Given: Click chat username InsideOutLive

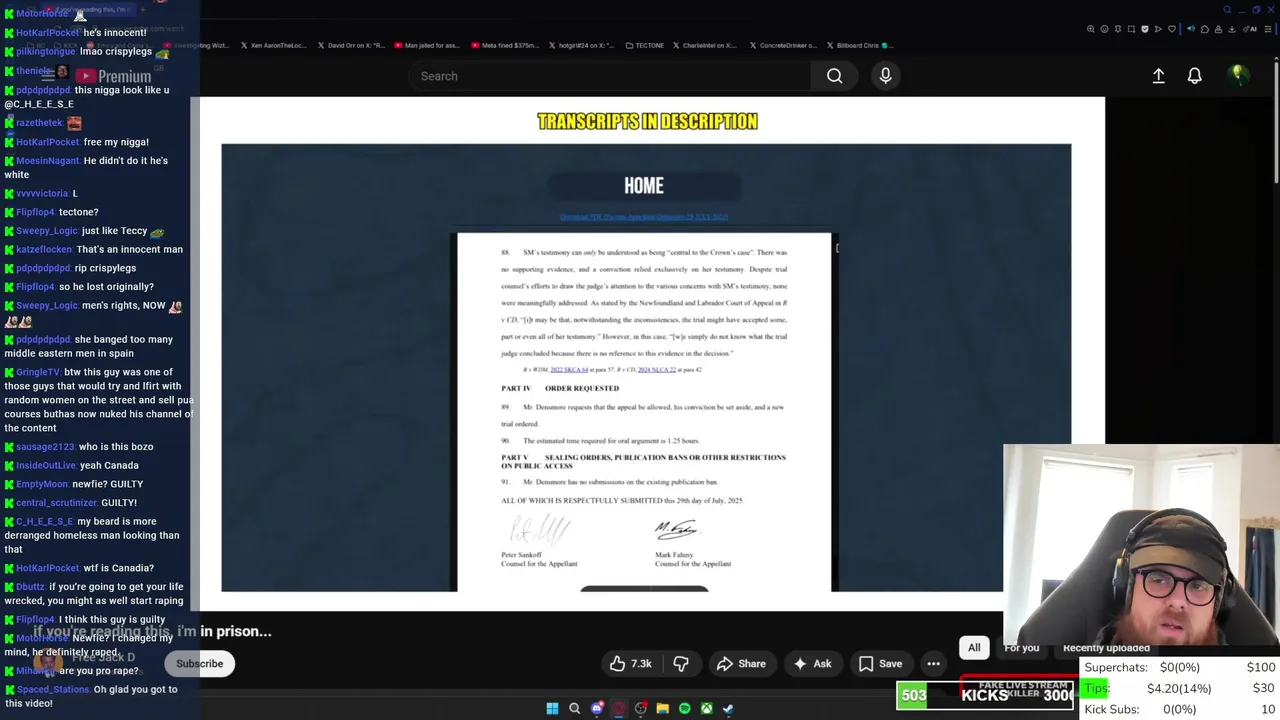Looking at the screenshot, I should (46, 466).
